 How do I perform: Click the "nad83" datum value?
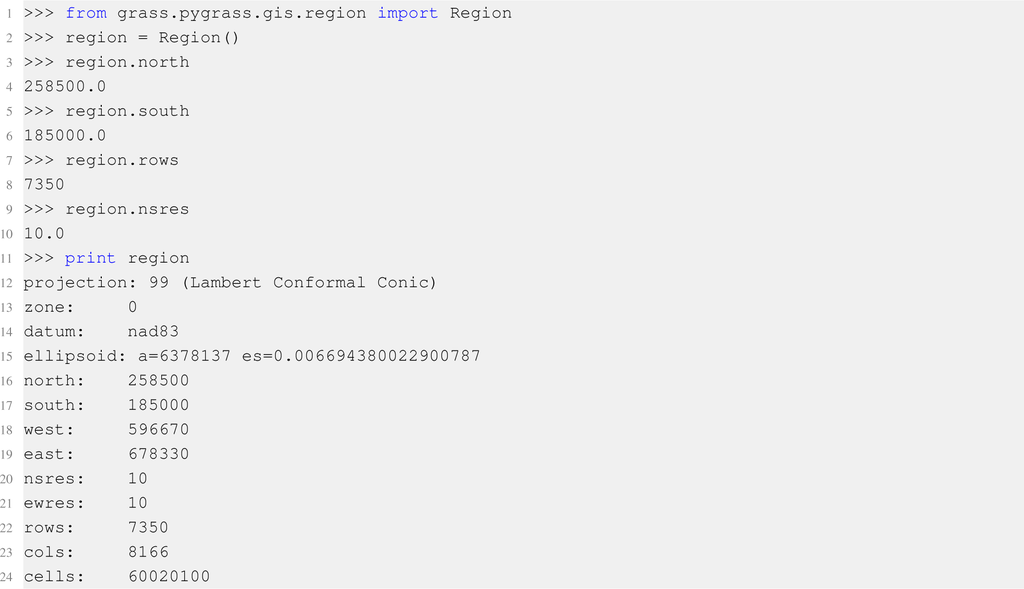tap(153, 332)
